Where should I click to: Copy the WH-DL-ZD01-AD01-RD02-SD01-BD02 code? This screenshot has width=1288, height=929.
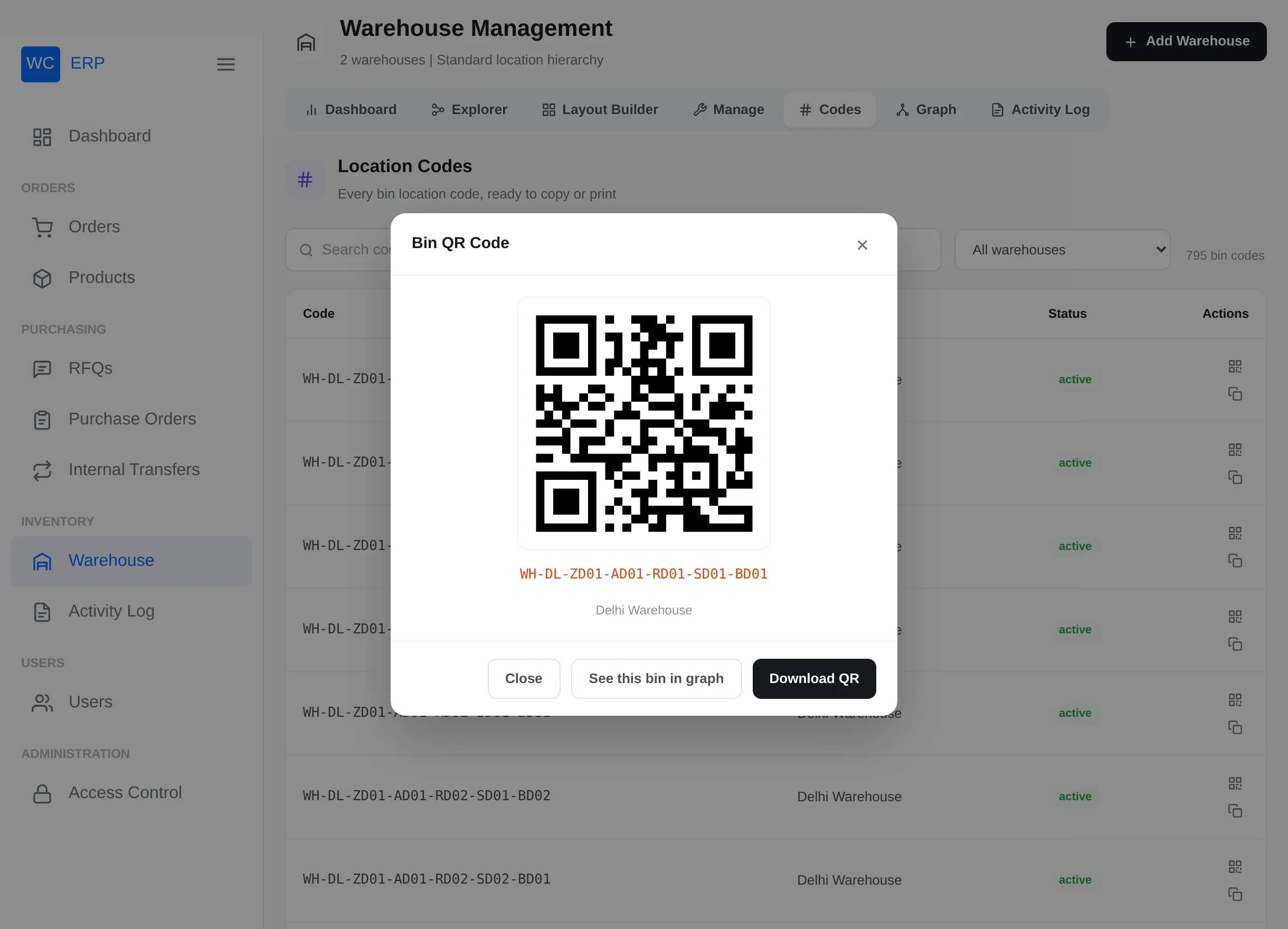coord(1235,811)
